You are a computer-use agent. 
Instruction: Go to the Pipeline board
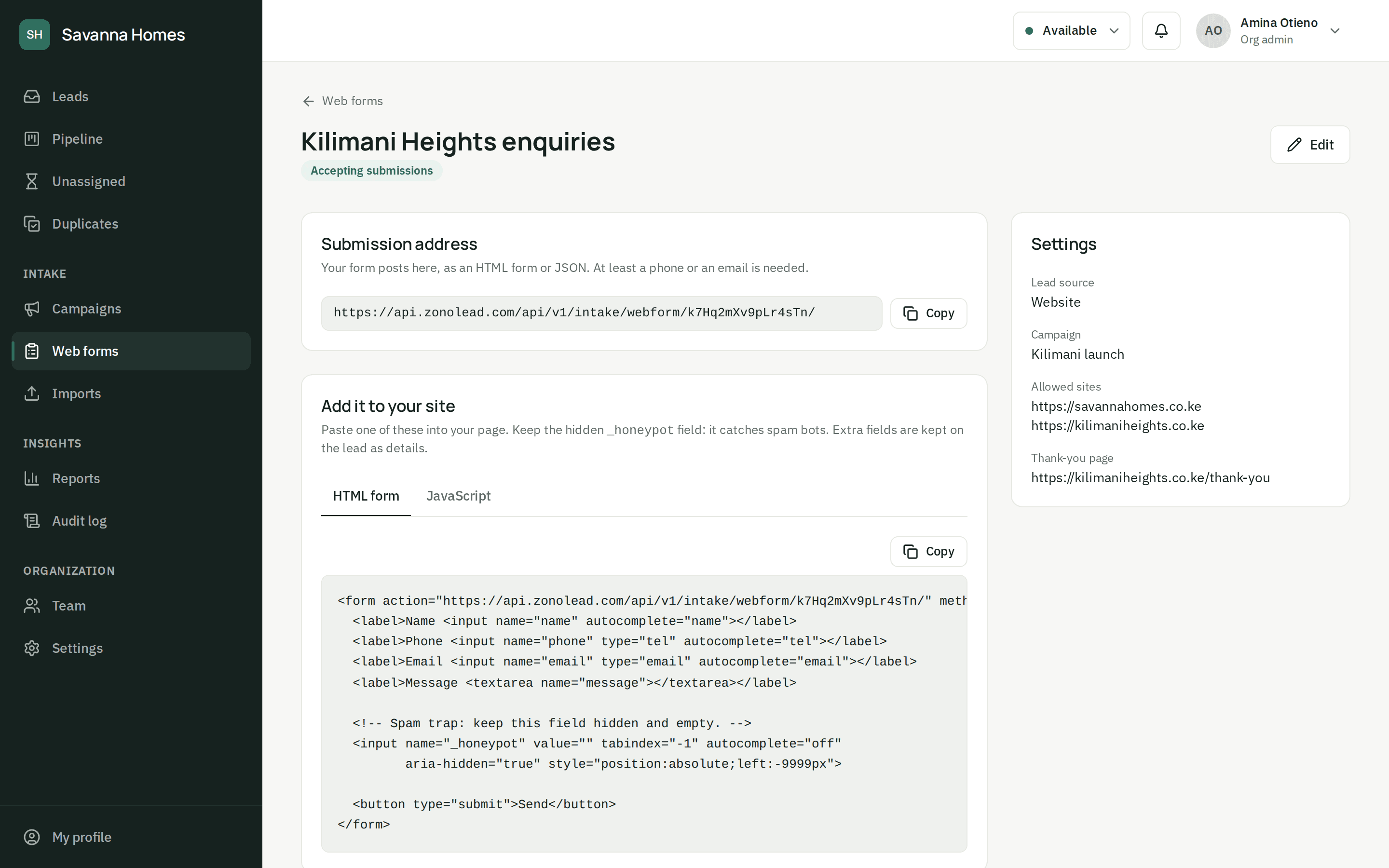click(131, 139)
